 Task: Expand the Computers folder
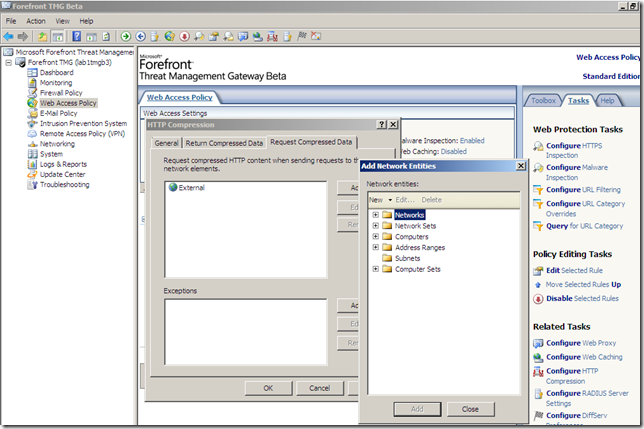[375, 236]
